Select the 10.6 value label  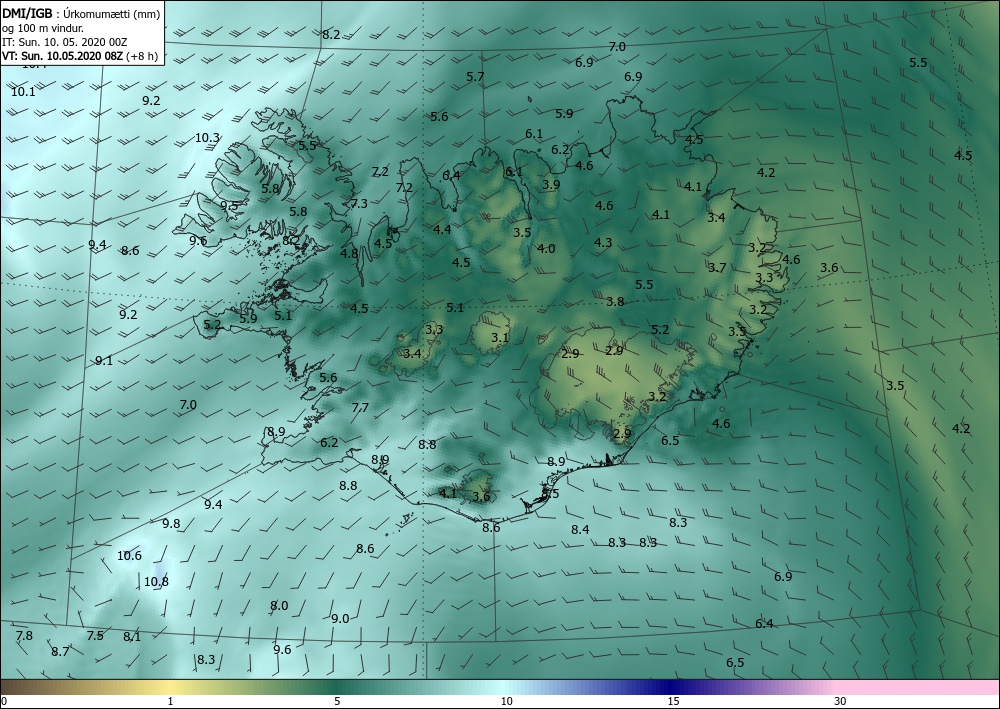[x=129, y=556]
